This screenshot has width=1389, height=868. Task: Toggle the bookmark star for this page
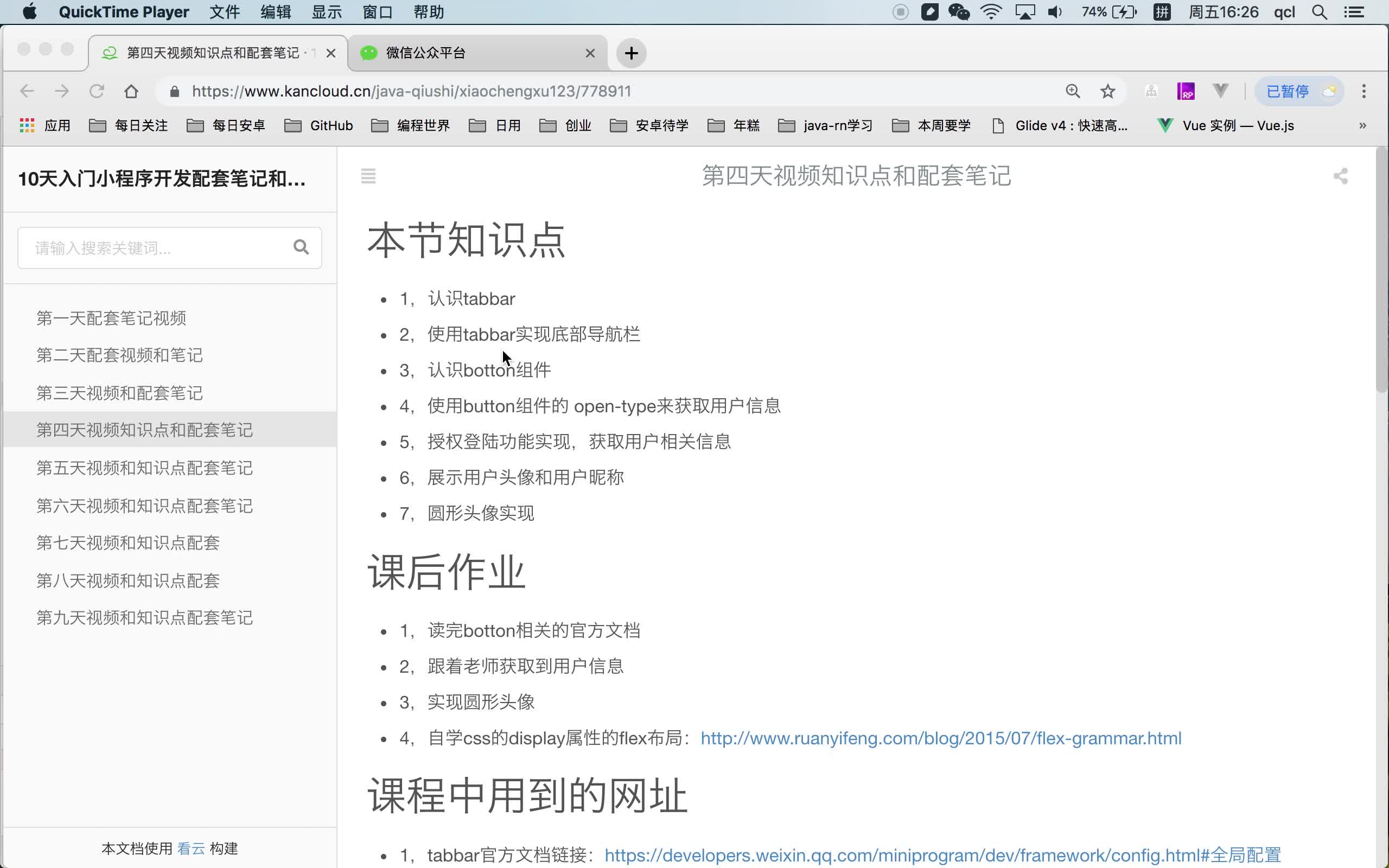pos(1107,91)
